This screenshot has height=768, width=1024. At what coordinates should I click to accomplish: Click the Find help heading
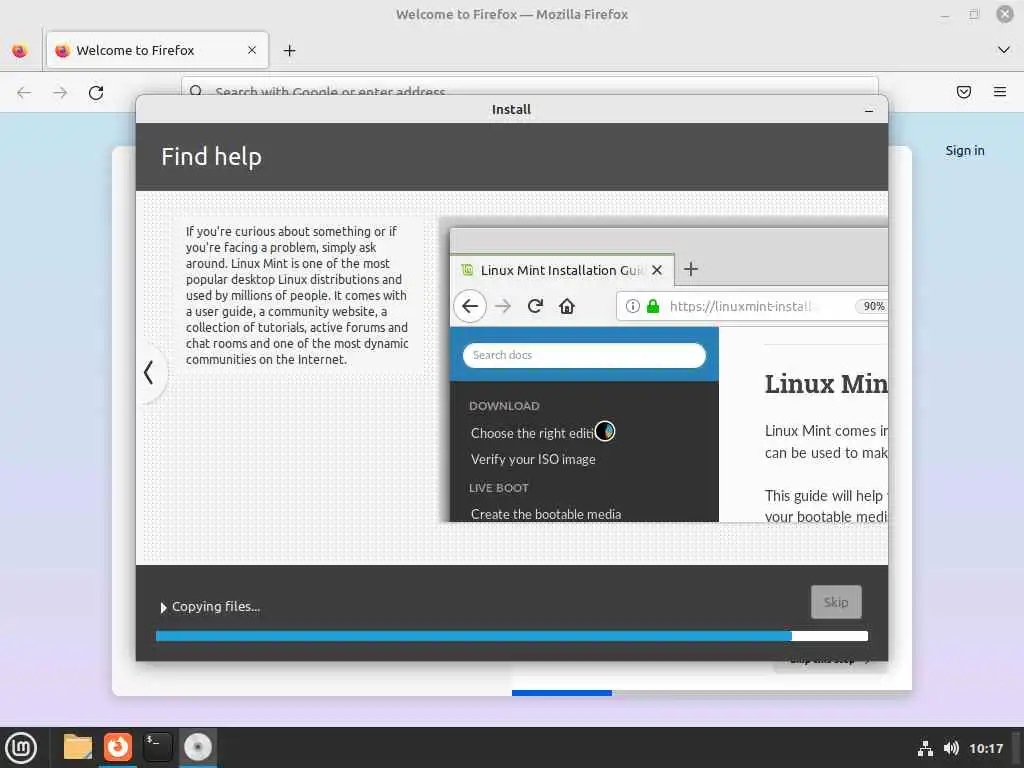211,157
